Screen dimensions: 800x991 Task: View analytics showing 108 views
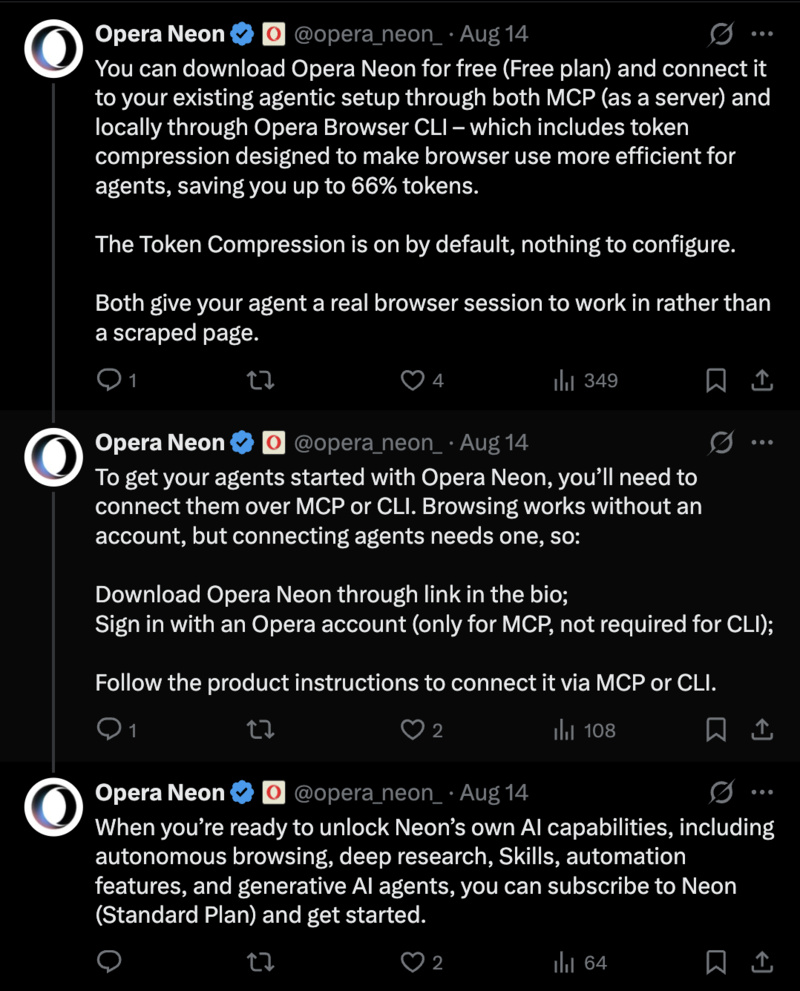coord(584,731)
